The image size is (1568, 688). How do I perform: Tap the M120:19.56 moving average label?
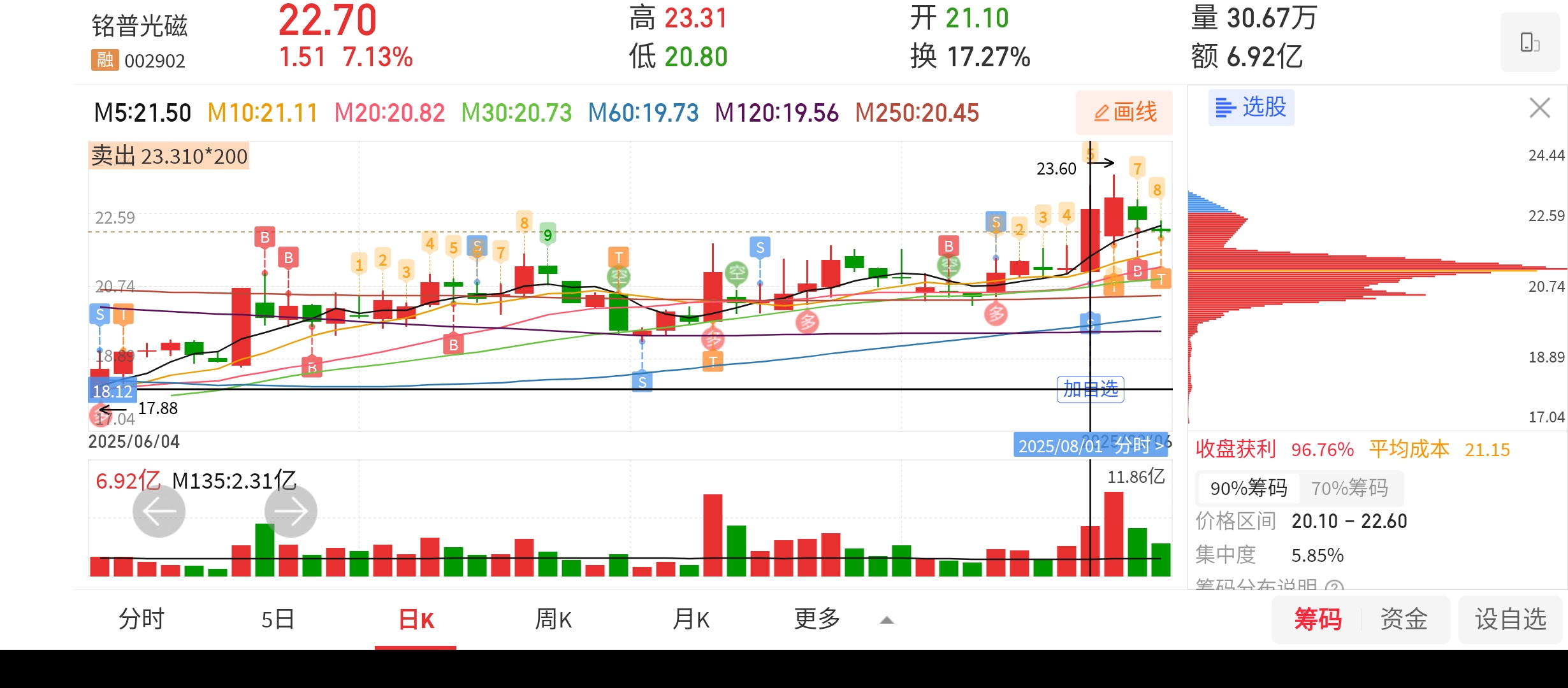pyautogui.click(x=776, y=113)
